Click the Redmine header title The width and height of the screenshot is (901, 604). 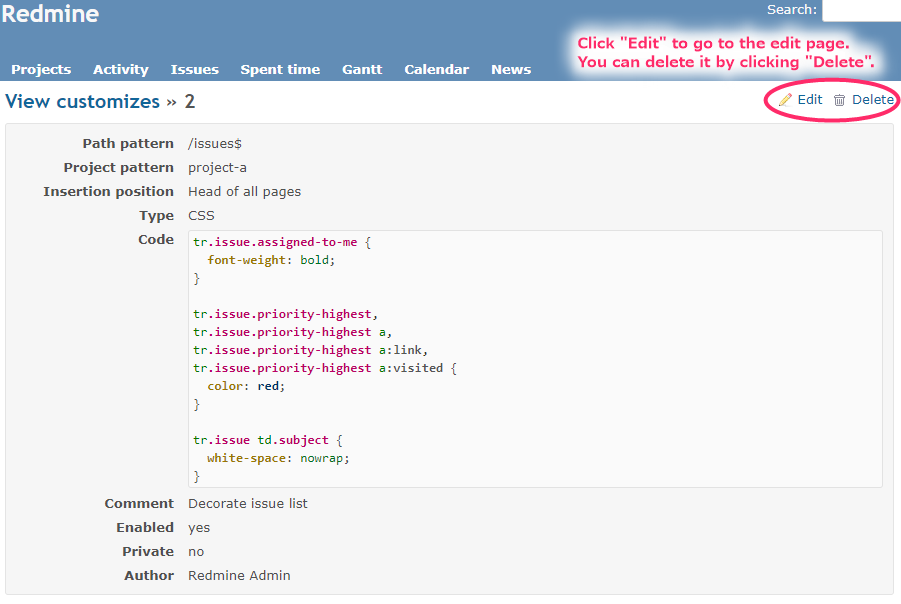pos(50,14)
